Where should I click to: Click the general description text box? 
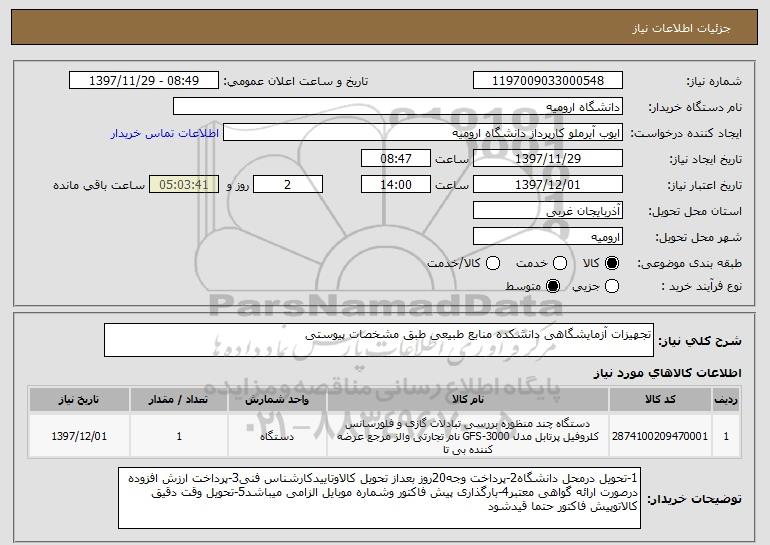point(379,340)
